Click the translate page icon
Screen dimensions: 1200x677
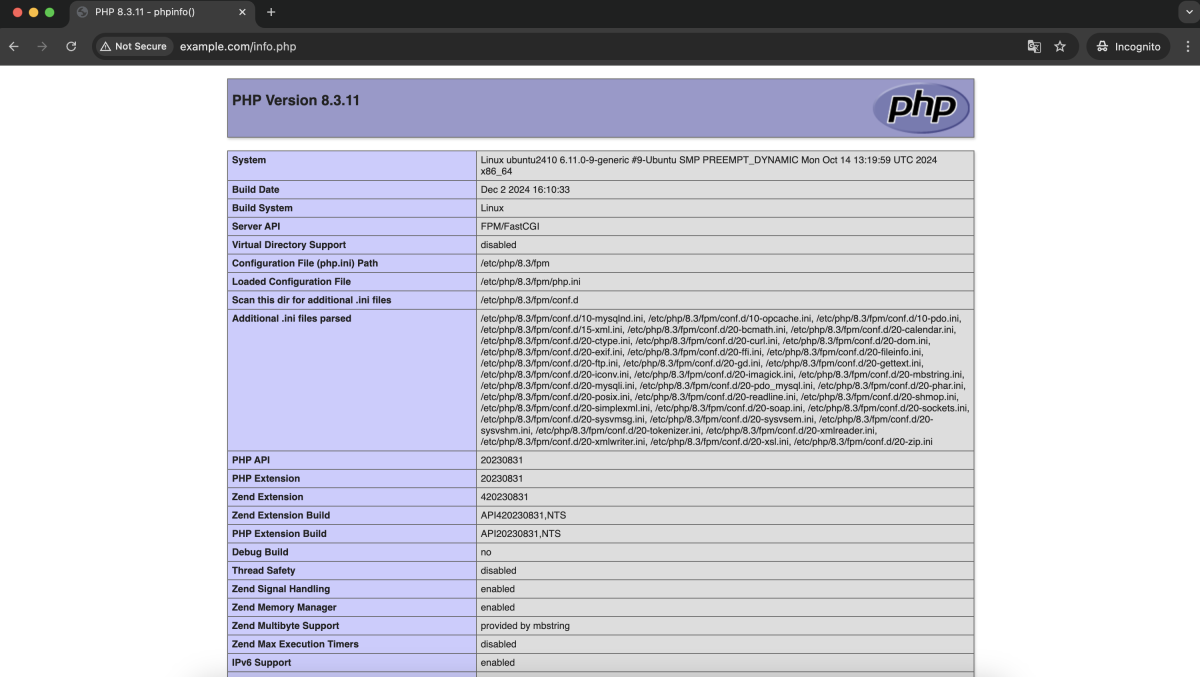1034,46
